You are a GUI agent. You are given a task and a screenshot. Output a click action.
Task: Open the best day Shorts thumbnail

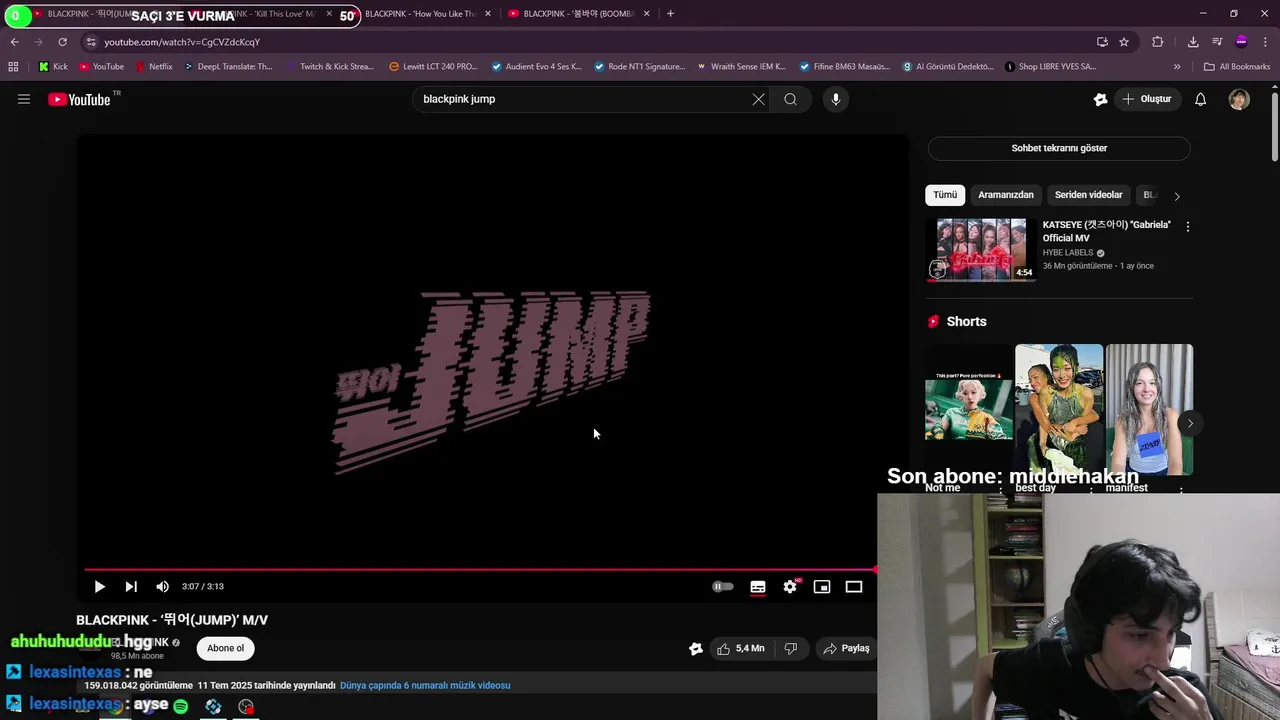click(1059, 407)
